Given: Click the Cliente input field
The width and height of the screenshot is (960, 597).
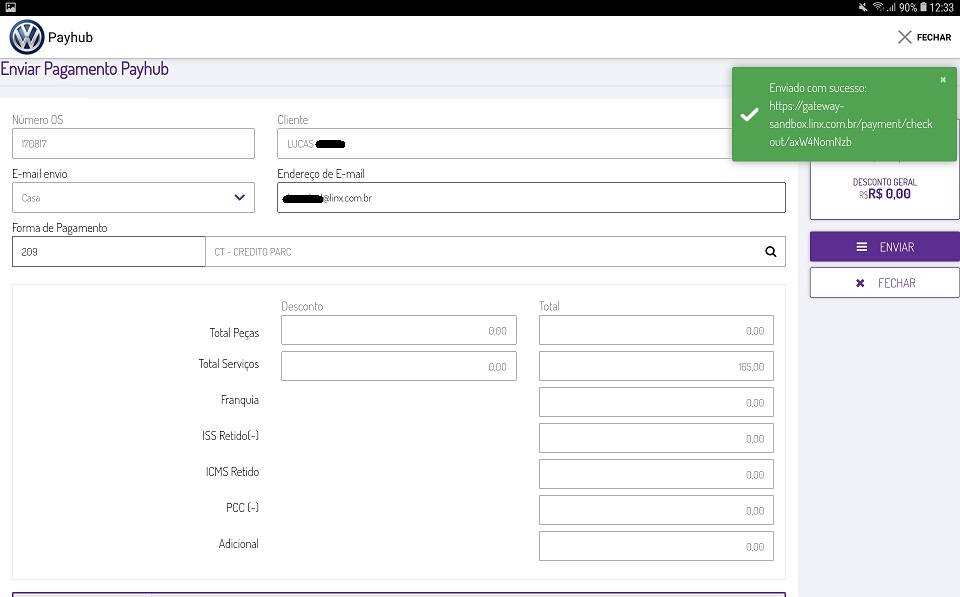Looking at the screenshot, I should pyautogui.click(x=504, y=144).
